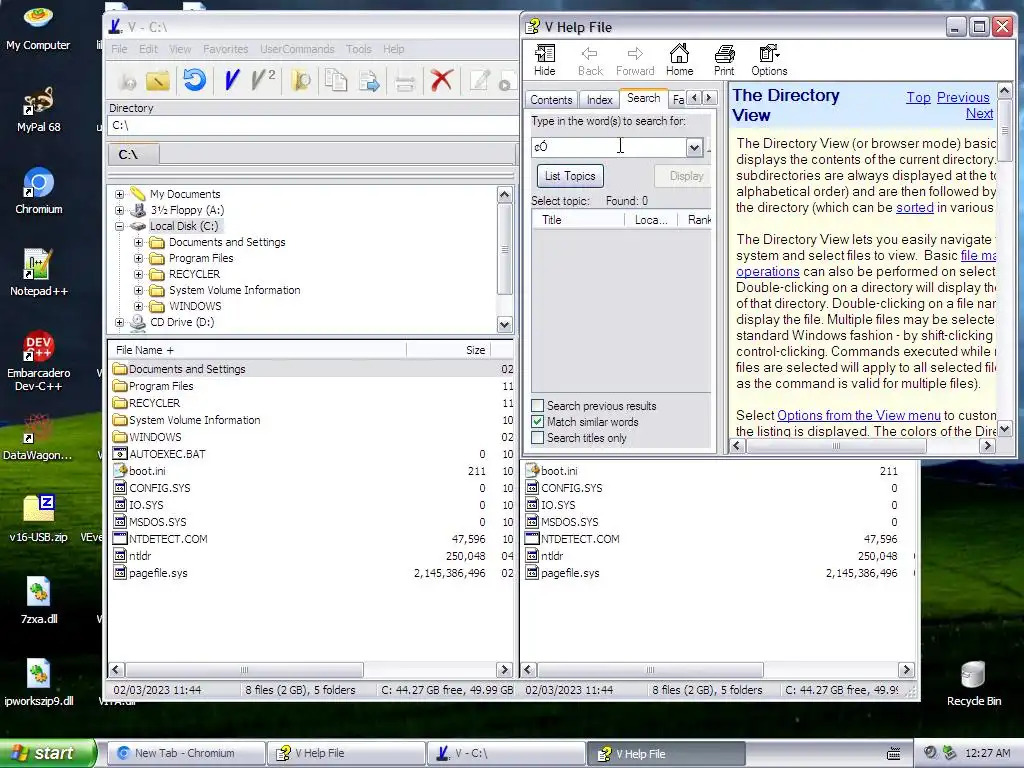The width and height of the screenshot is (1024, 768).
Task: Click in the help search word field
Action: (x=609, y=147)
